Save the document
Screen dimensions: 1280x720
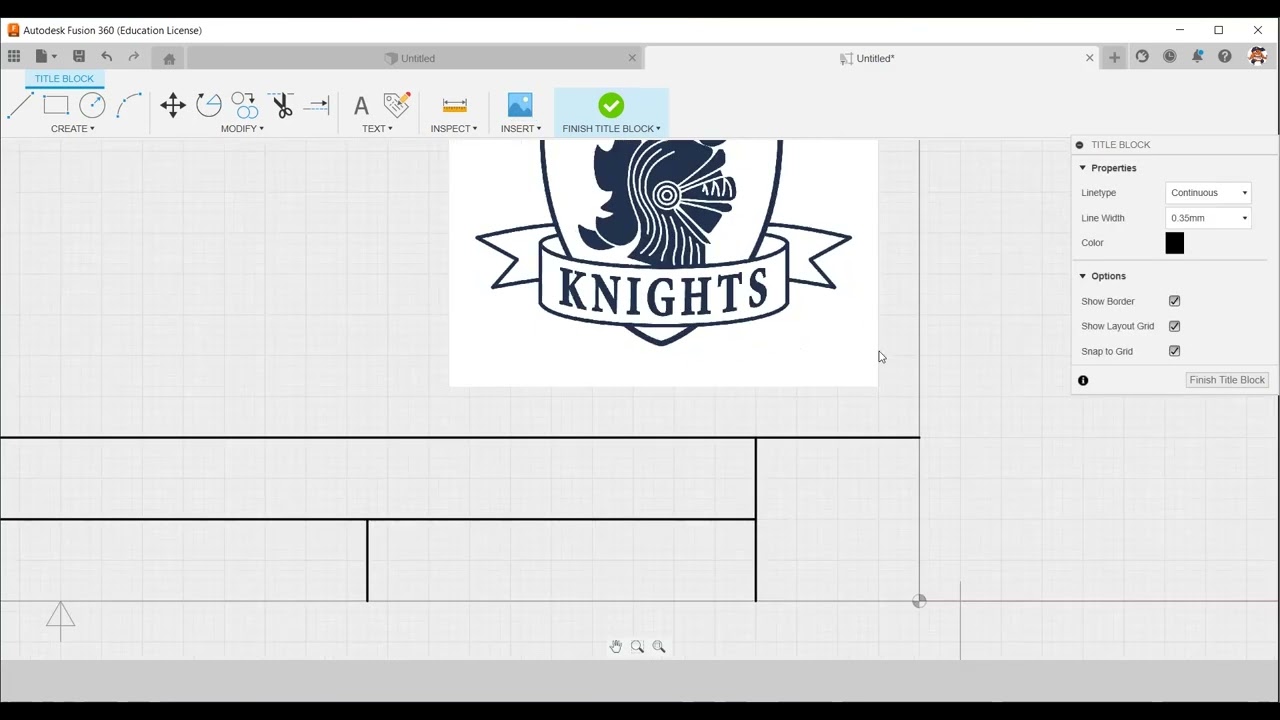coord(79,57)
